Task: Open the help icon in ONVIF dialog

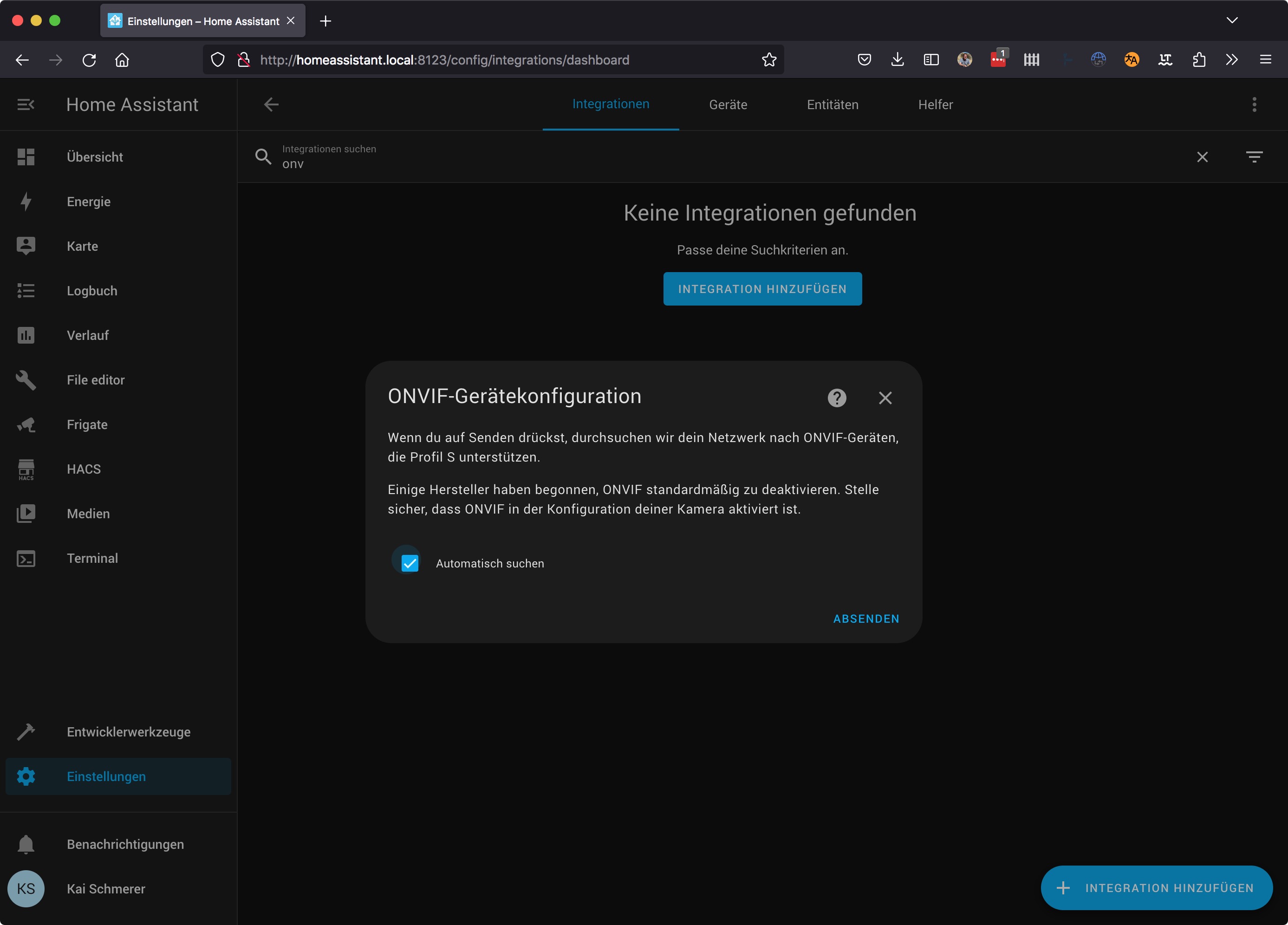Action: tap(837, 397)
